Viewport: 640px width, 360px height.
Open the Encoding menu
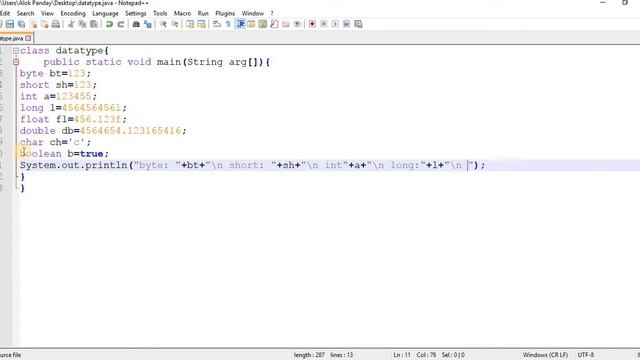pos(73,13)
